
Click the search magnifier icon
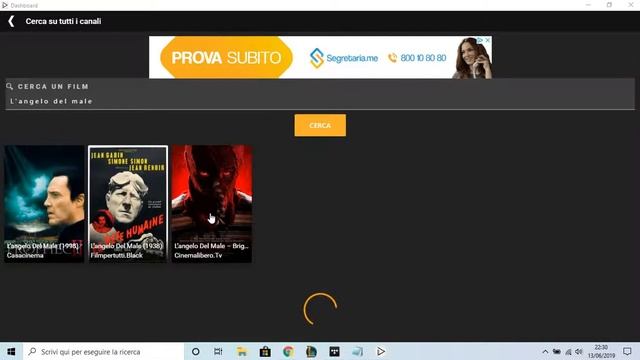[10, 86]
